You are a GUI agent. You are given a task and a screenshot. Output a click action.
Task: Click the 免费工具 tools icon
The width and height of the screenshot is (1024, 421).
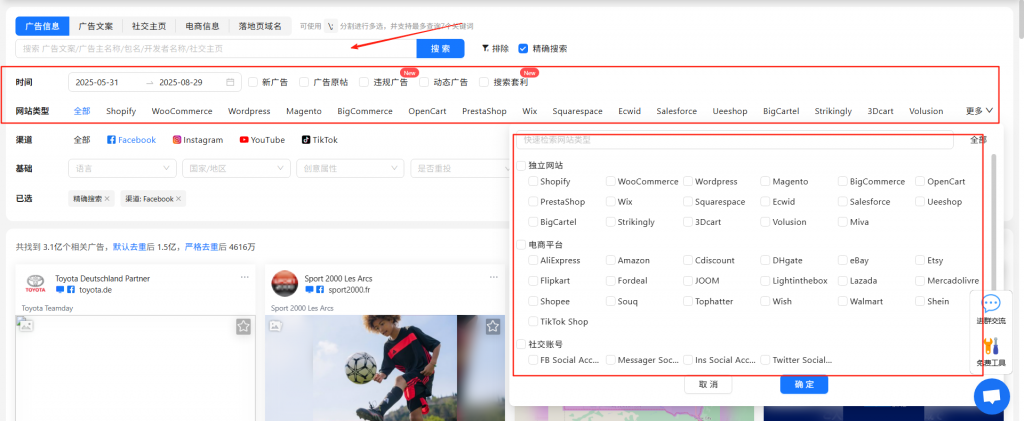point(991,350)
